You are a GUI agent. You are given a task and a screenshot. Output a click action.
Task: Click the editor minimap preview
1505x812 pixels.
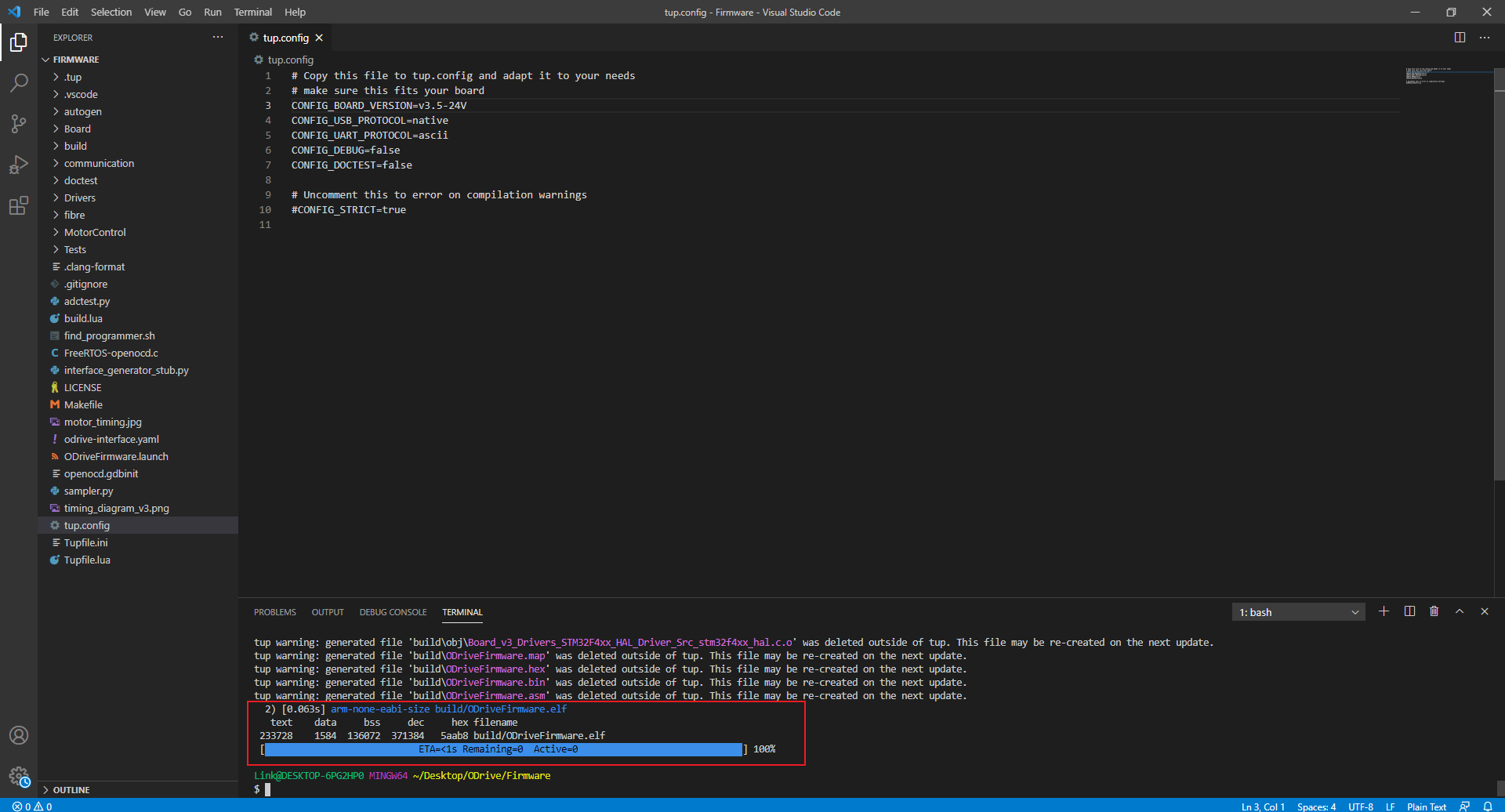(1427, 76)
